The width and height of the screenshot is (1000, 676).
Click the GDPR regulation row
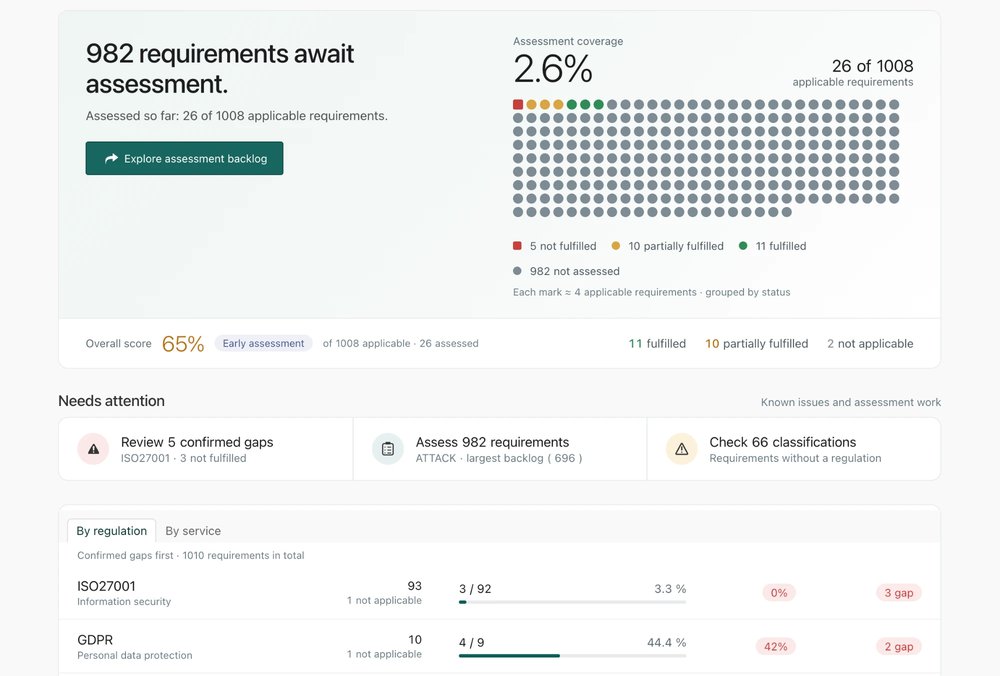click(x=499, y=646)
